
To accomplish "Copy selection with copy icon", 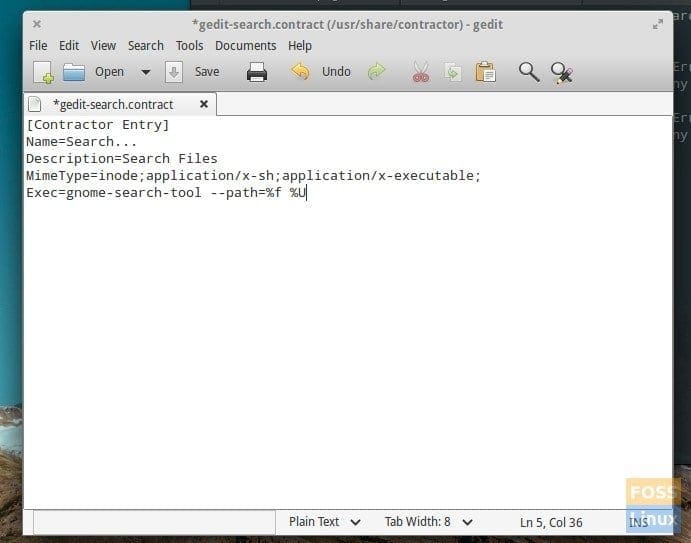I will 453,72.
